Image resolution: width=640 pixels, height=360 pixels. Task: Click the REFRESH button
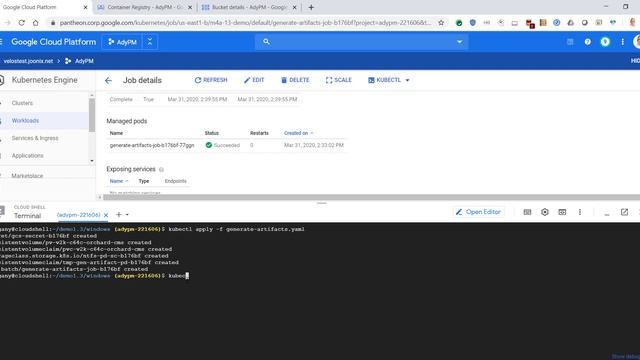coord(211,80)
